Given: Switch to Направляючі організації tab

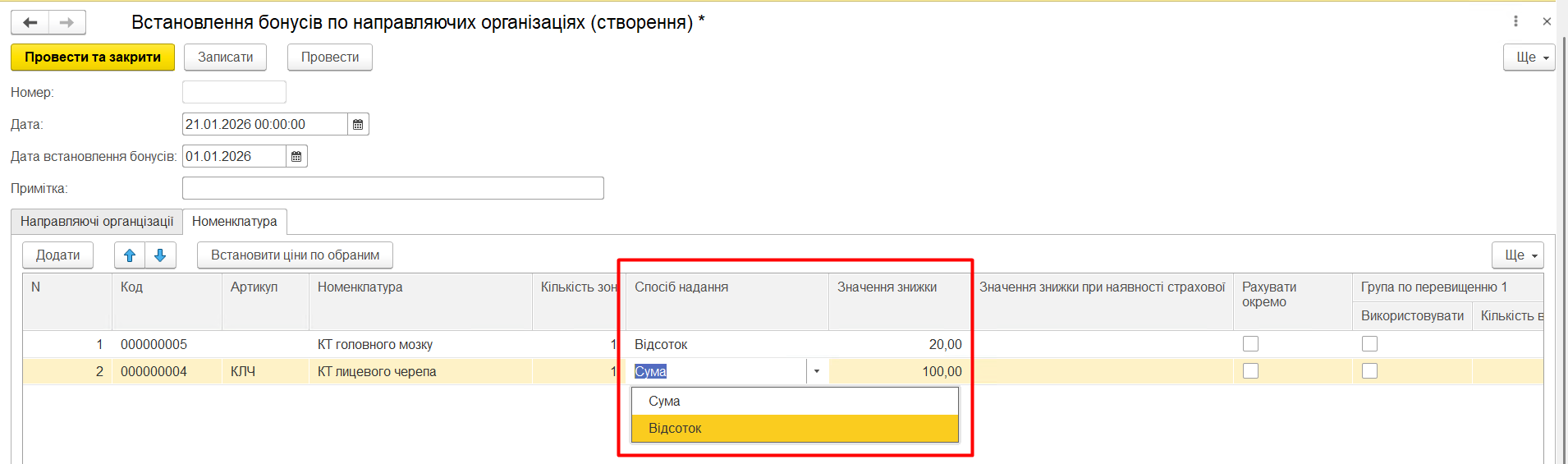Looking at the screenshot, I should [x=97, y=222].
